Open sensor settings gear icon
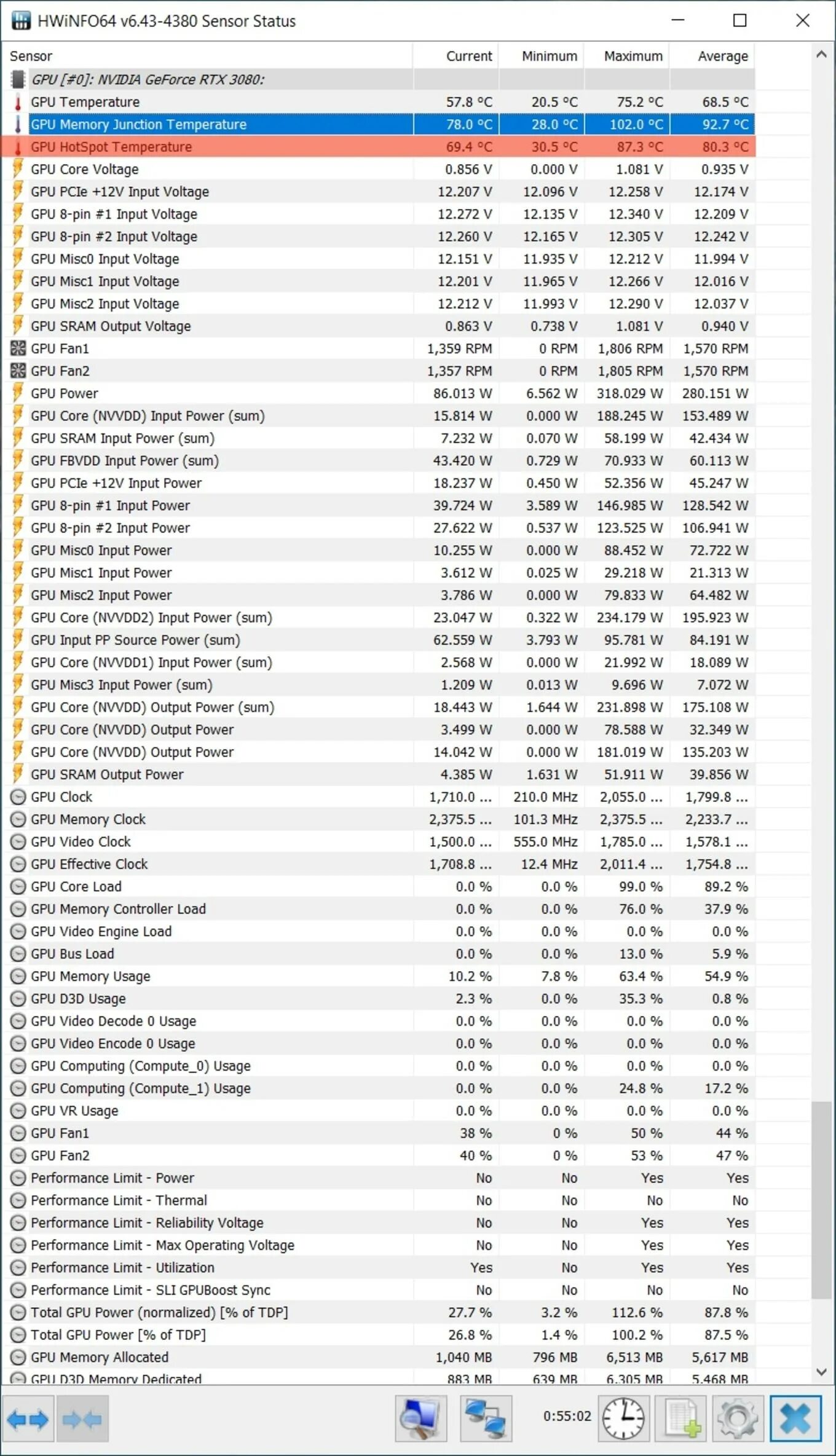This screenshot has width=836, height=1456. (x=738, y=1419)
